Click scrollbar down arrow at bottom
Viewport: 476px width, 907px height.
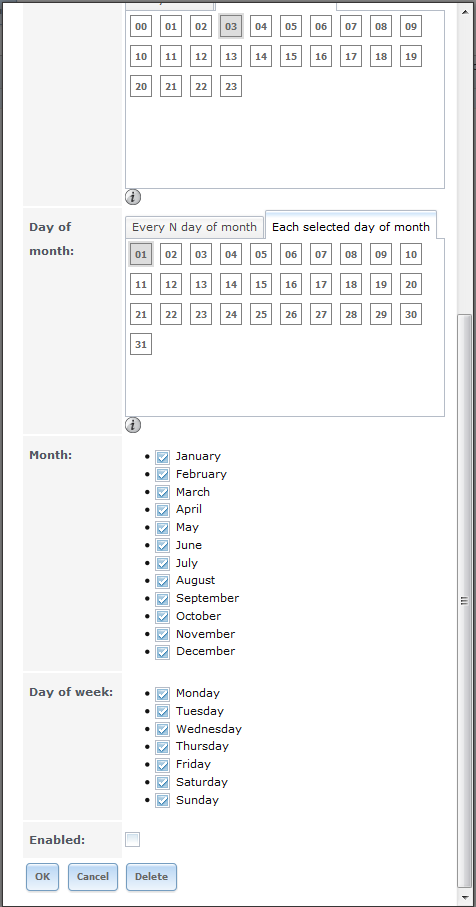point(465,897)
